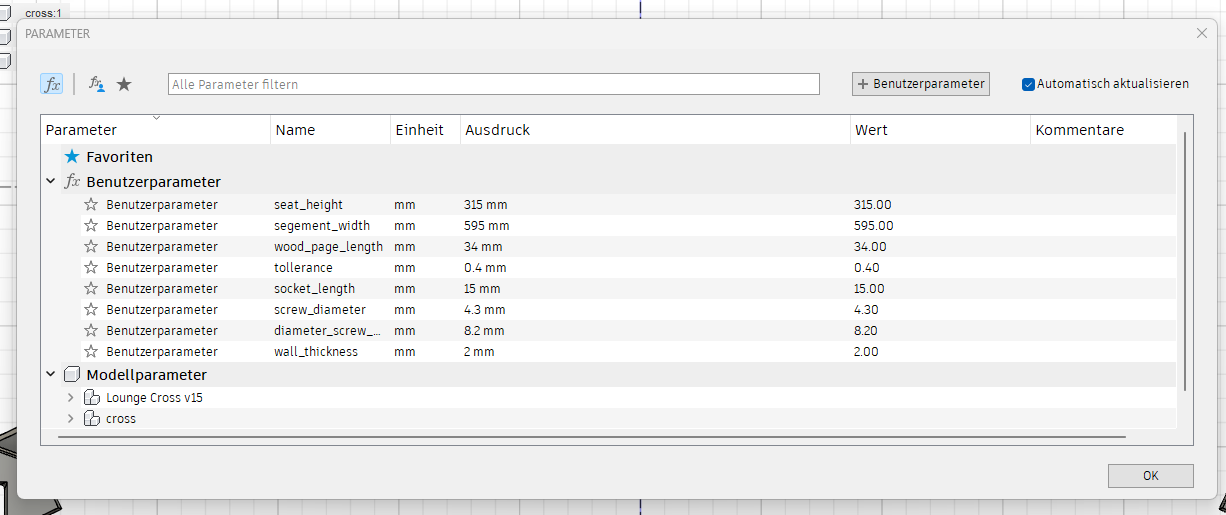Click the Ausdruck column header

pyautogui.click(x=655, y=130)
